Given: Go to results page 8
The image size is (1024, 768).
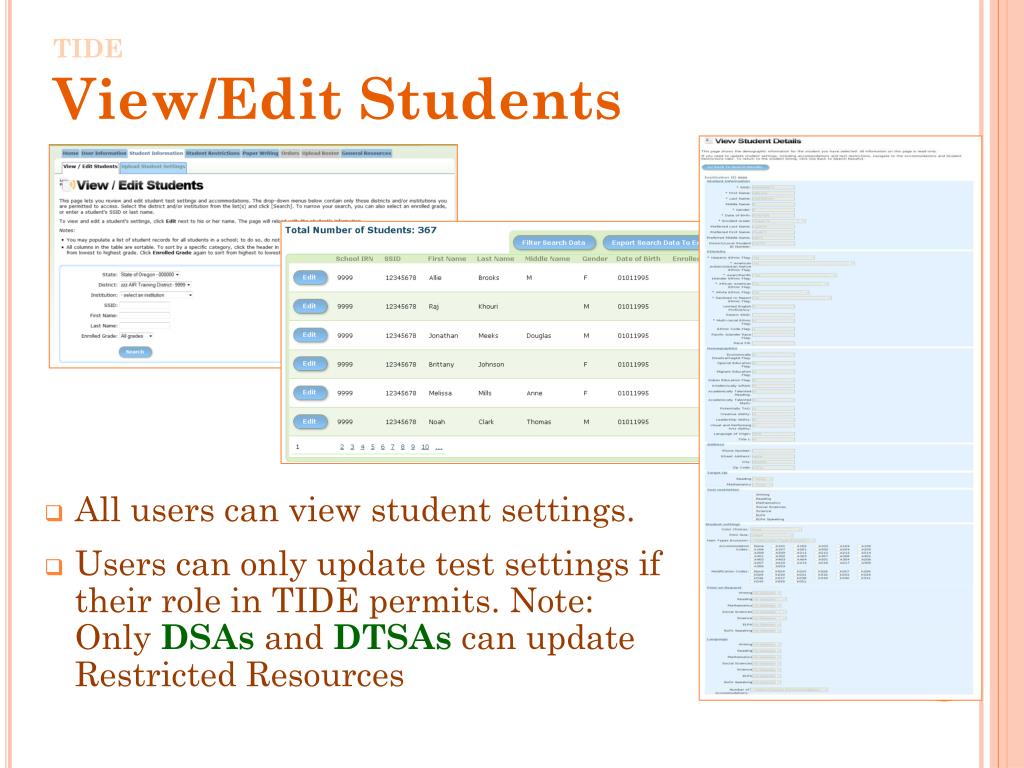Looking at the screenshot, I should coord(402,447).
